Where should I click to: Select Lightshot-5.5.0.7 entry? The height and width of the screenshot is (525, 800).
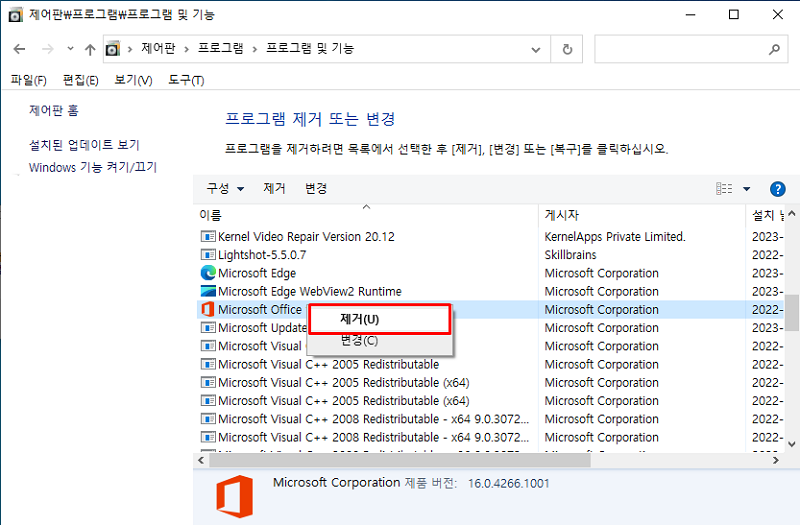262,255
